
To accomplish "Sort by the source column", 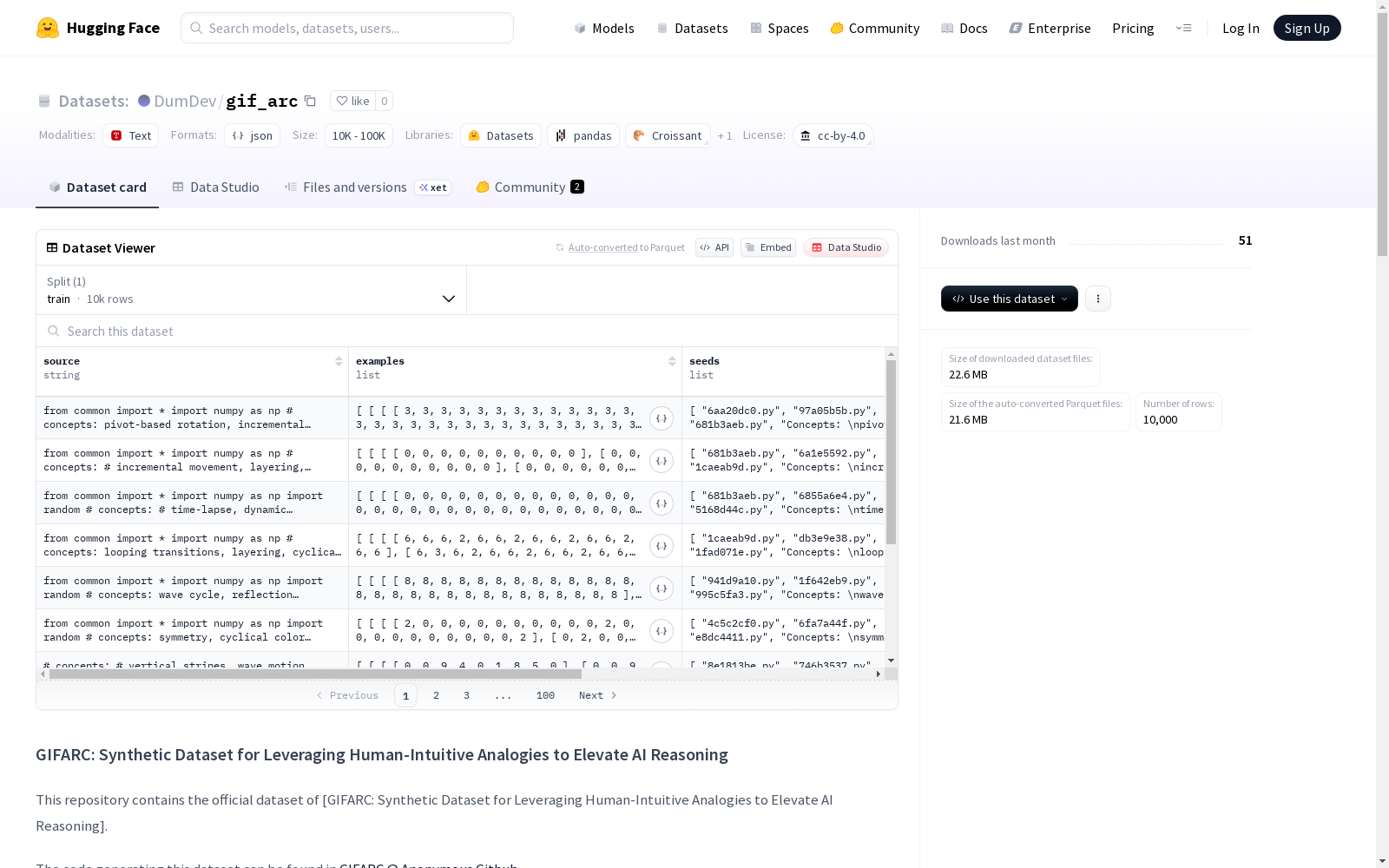I will coord(339,361).
